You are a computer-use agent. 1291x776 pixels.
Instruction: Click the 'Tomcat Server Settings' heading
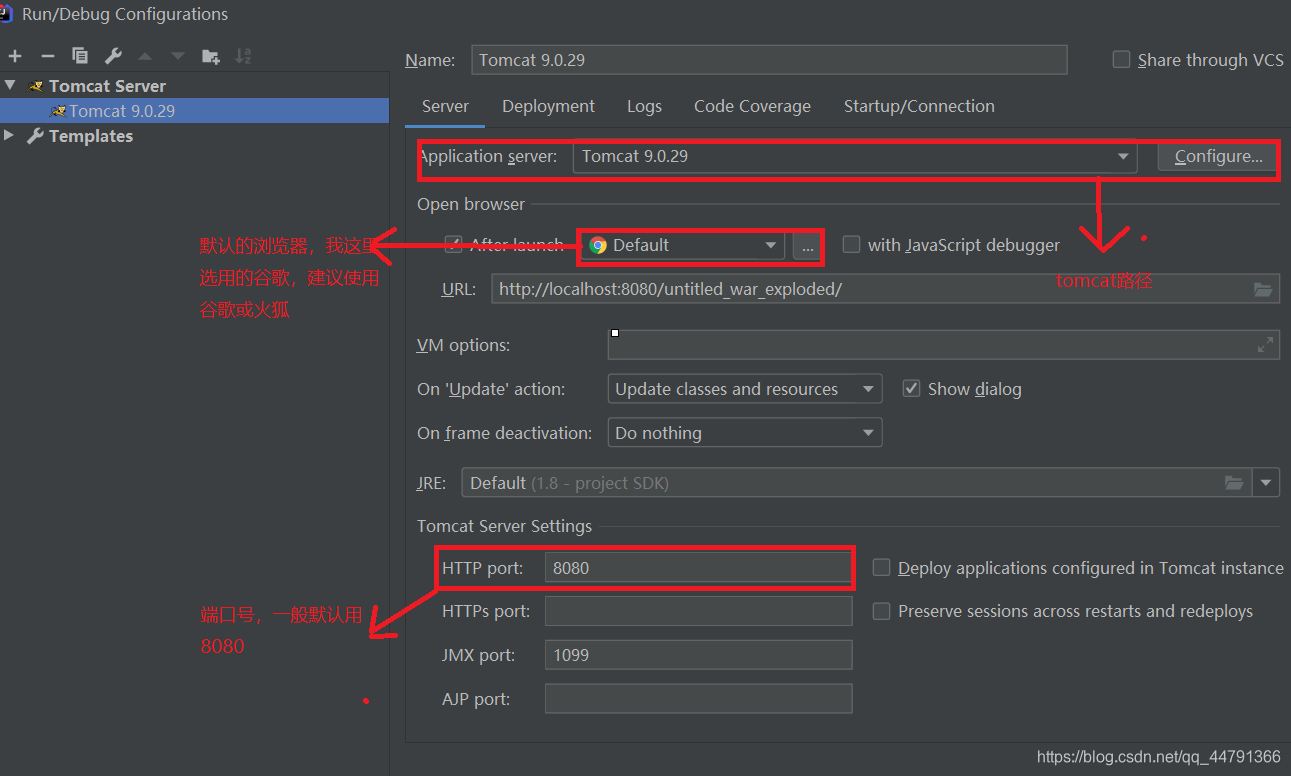[x=504, y=526]
